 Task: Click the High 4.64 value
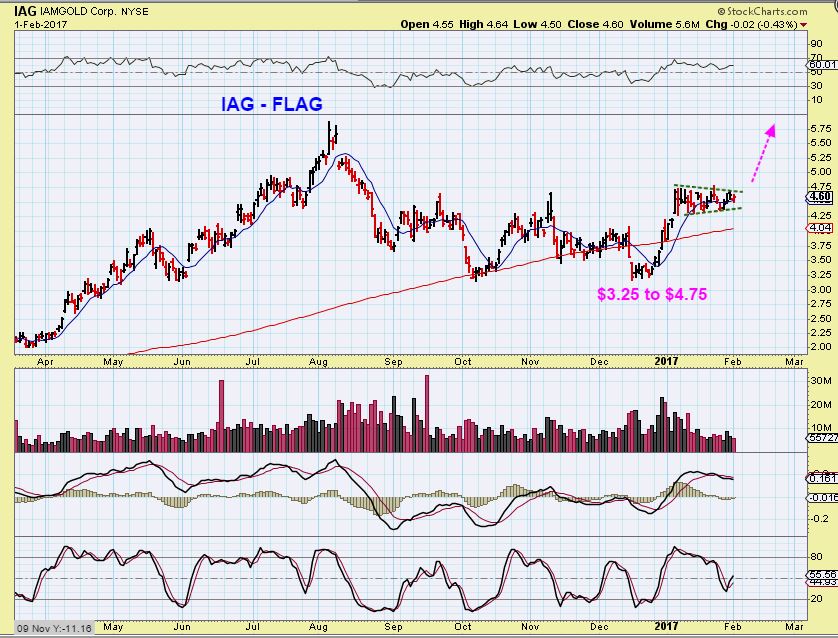483,24
